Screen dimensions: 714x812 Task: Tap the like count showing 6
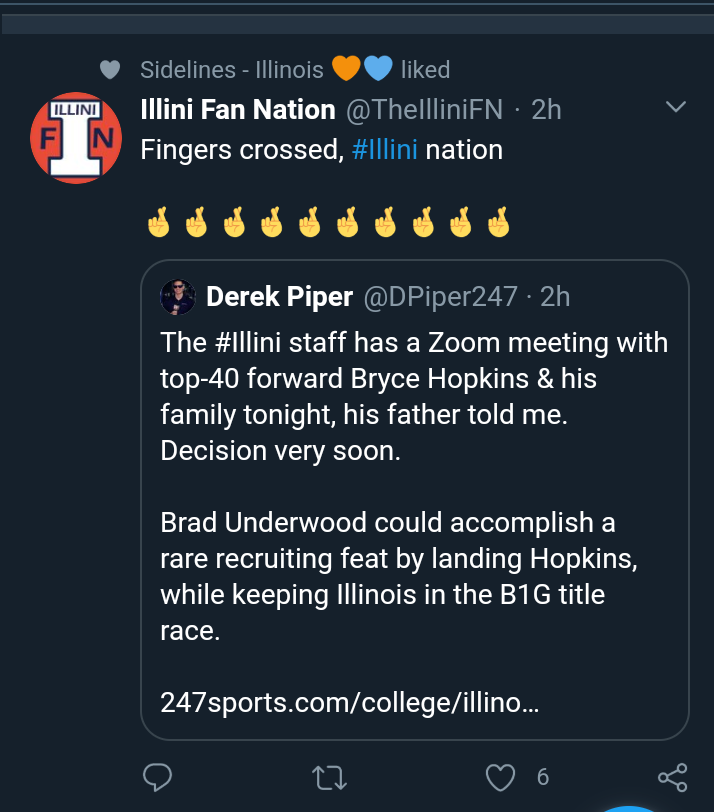[x=543, y=777]
